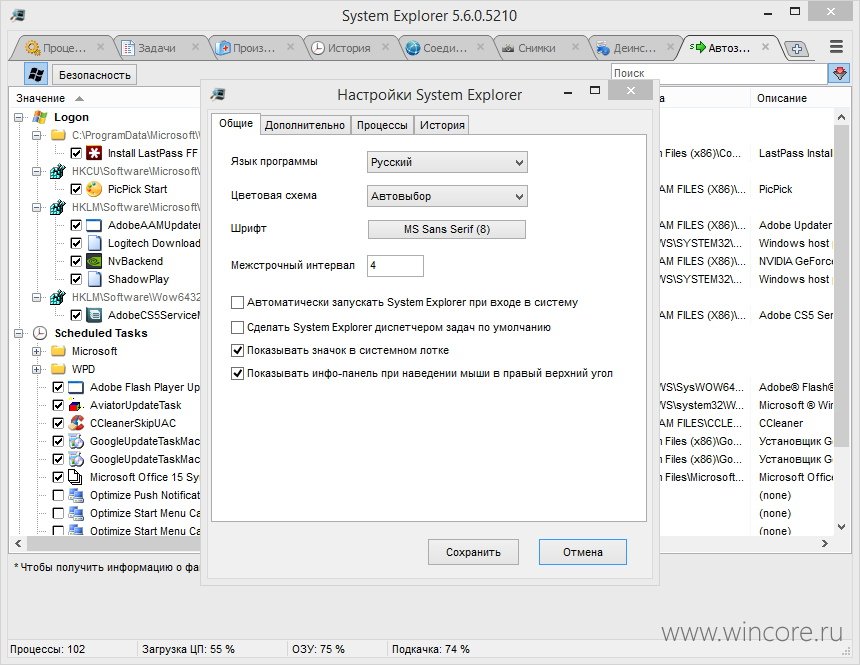The width and height of the screenshot is (860, 665).
Task: Click the Logitech Download file icon
Action: pos(94,243)
